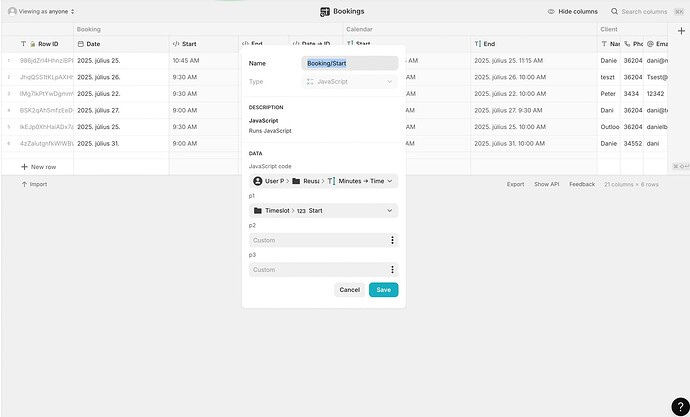Click the Search columns field
The height and width of the screenshot is (417, 690).
(x=644, y=12)
